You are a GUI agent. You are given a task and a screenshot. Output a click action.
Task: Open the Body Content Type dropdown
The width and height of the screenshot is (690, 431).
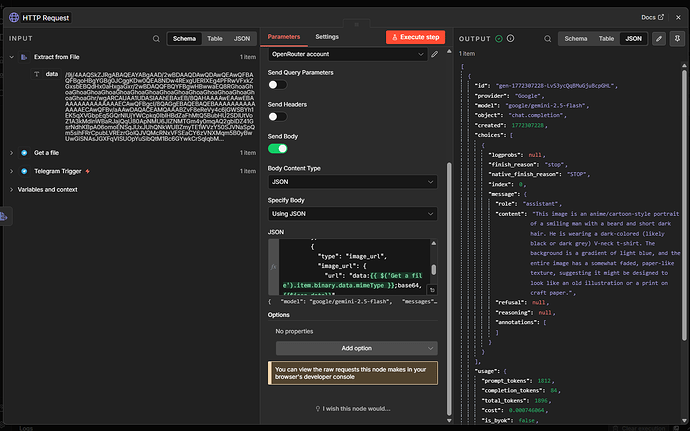[x=355, y=183]
